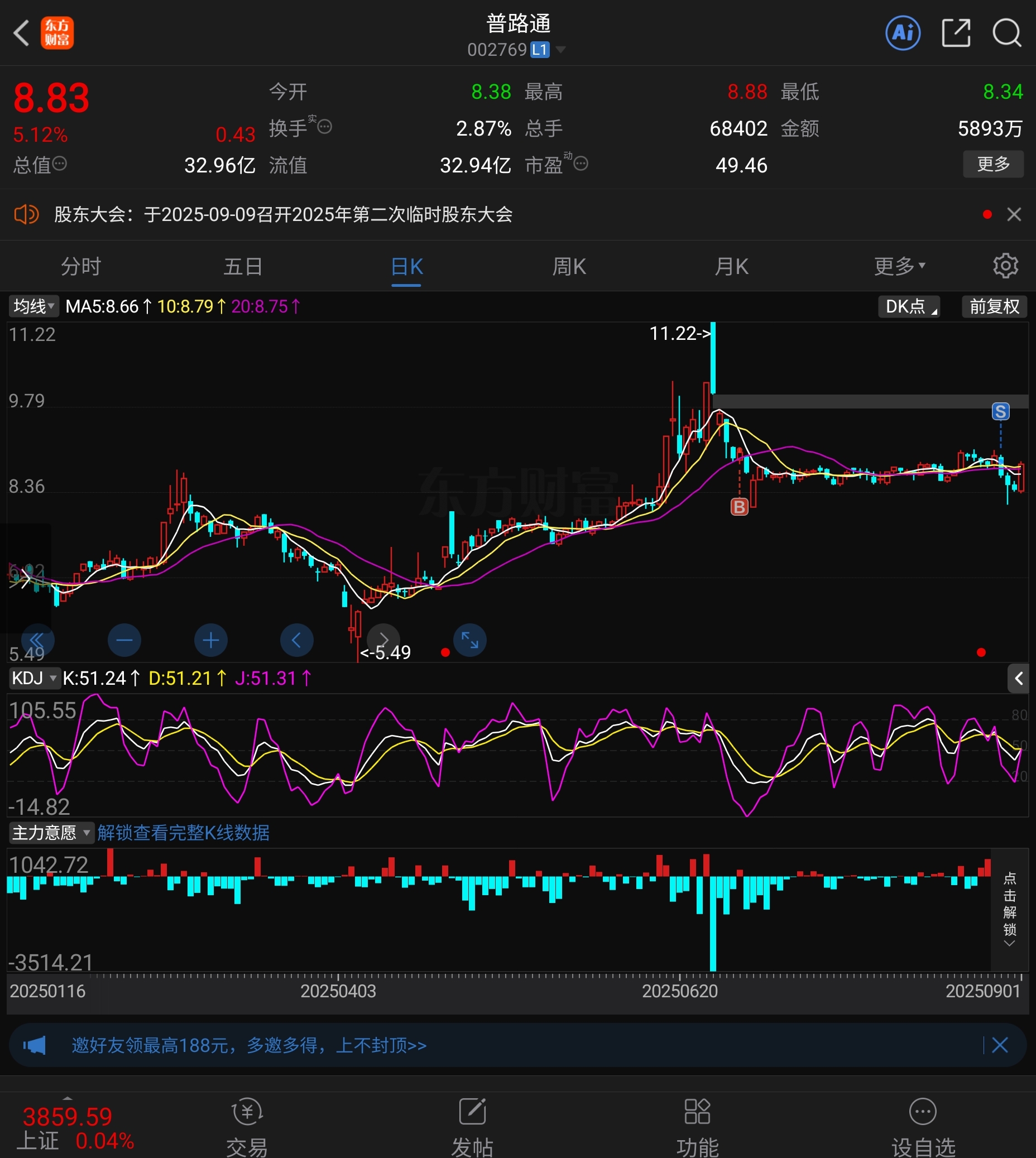The width and height of the screenshot is (1036, 1158).
Task: Tap the B buy marker
Action: pos(740,506)
